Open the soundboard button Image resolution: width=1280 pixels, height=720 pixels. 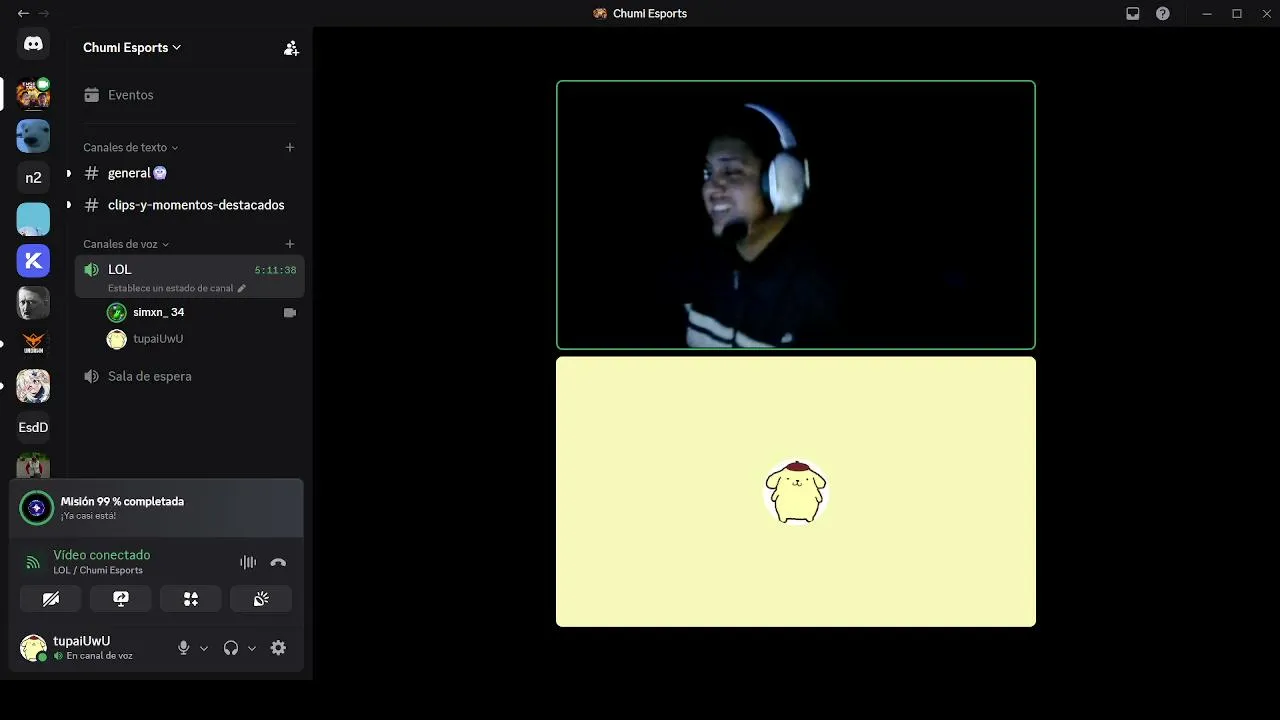pyautogui.click(x=261, y=599)
